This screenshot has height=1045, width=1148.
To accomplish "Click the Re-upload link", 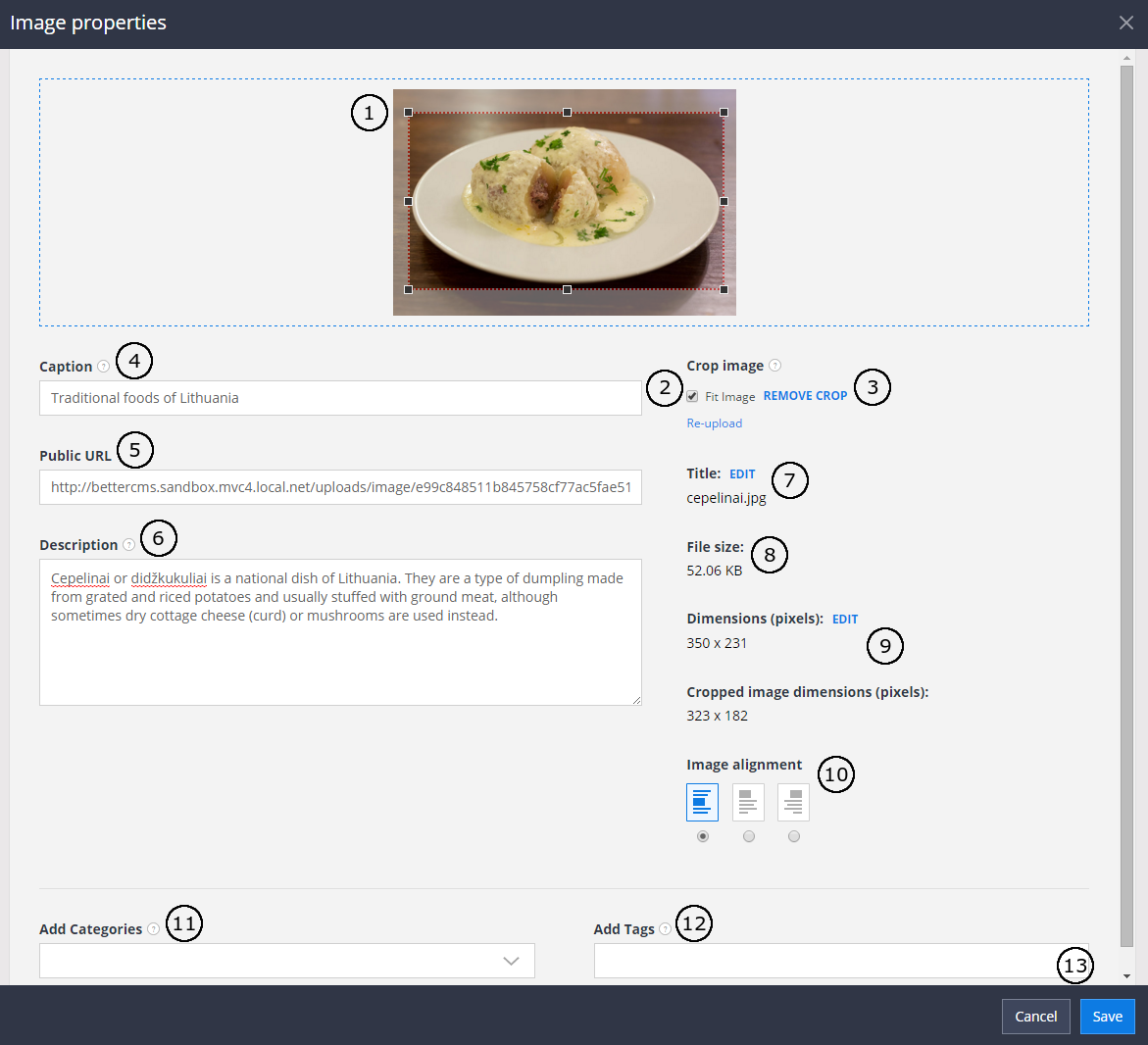I will click(x=714, y=423).
